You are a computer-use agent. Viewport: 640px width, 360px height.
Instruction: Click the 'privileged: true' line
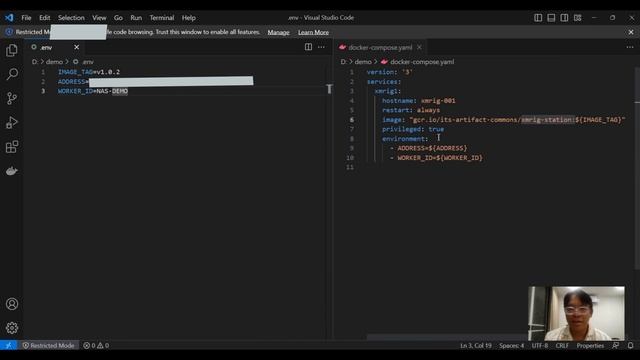click(x=413, y=129)
